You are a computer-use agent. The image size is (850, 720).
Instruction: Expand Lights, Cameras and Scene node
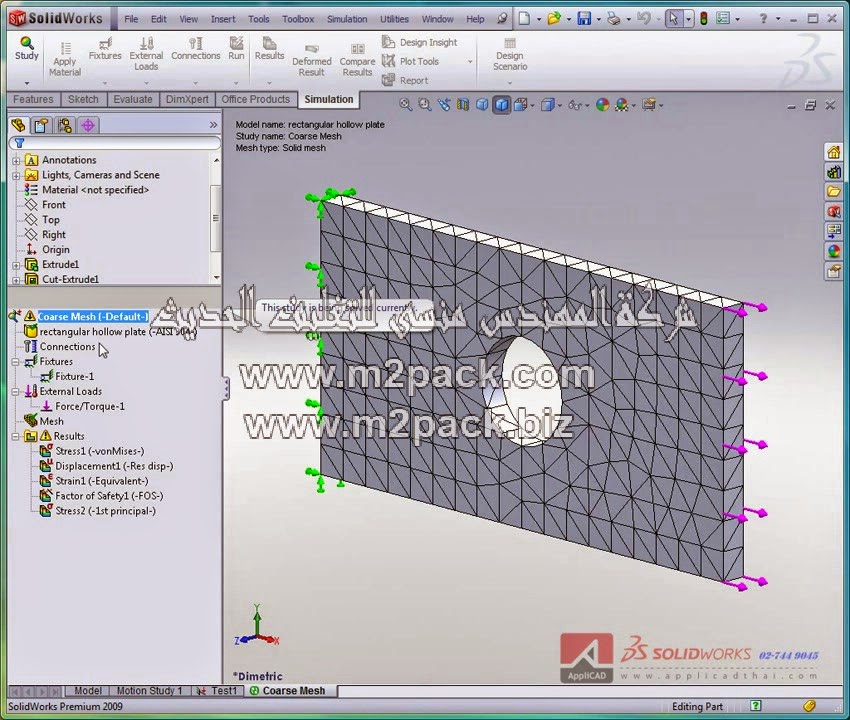click(x=16, y=176)
